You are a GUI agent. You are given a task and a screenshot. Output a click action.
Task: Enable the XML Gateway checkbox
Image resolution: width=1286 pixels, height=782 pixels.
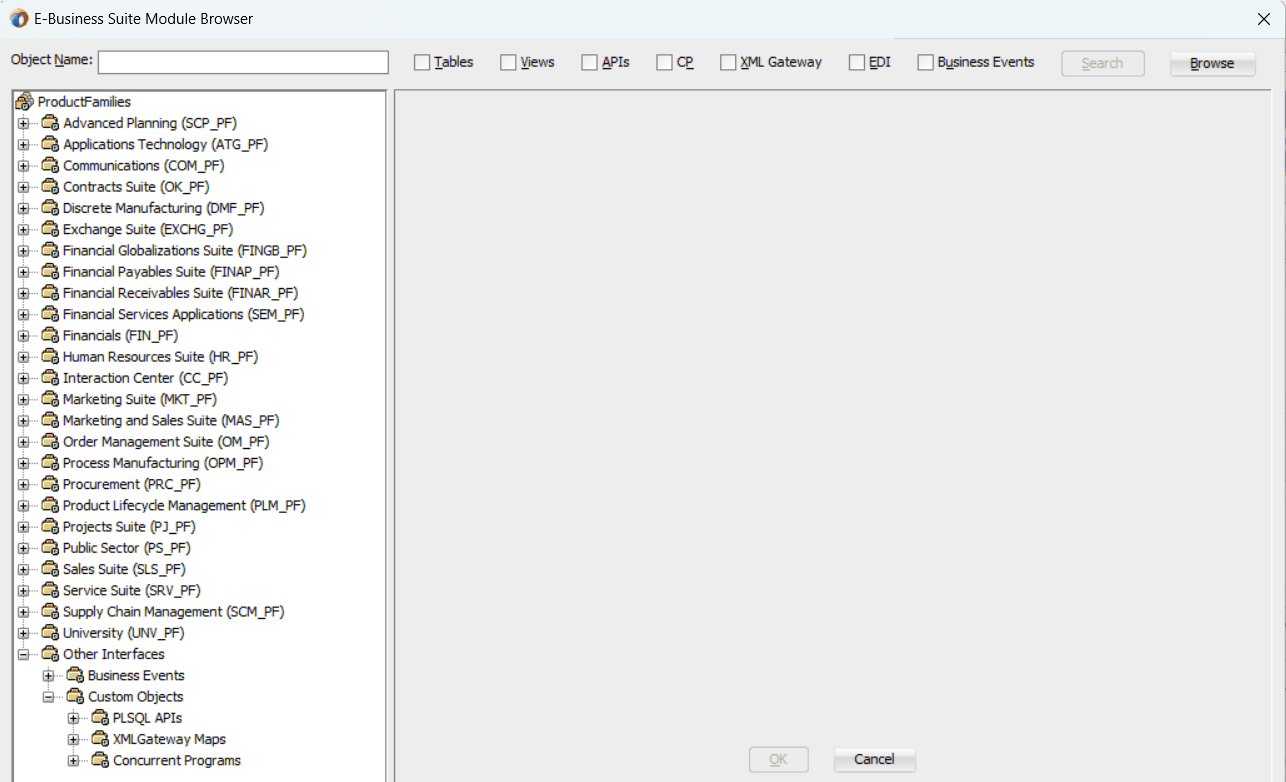(x=728, y=62)
